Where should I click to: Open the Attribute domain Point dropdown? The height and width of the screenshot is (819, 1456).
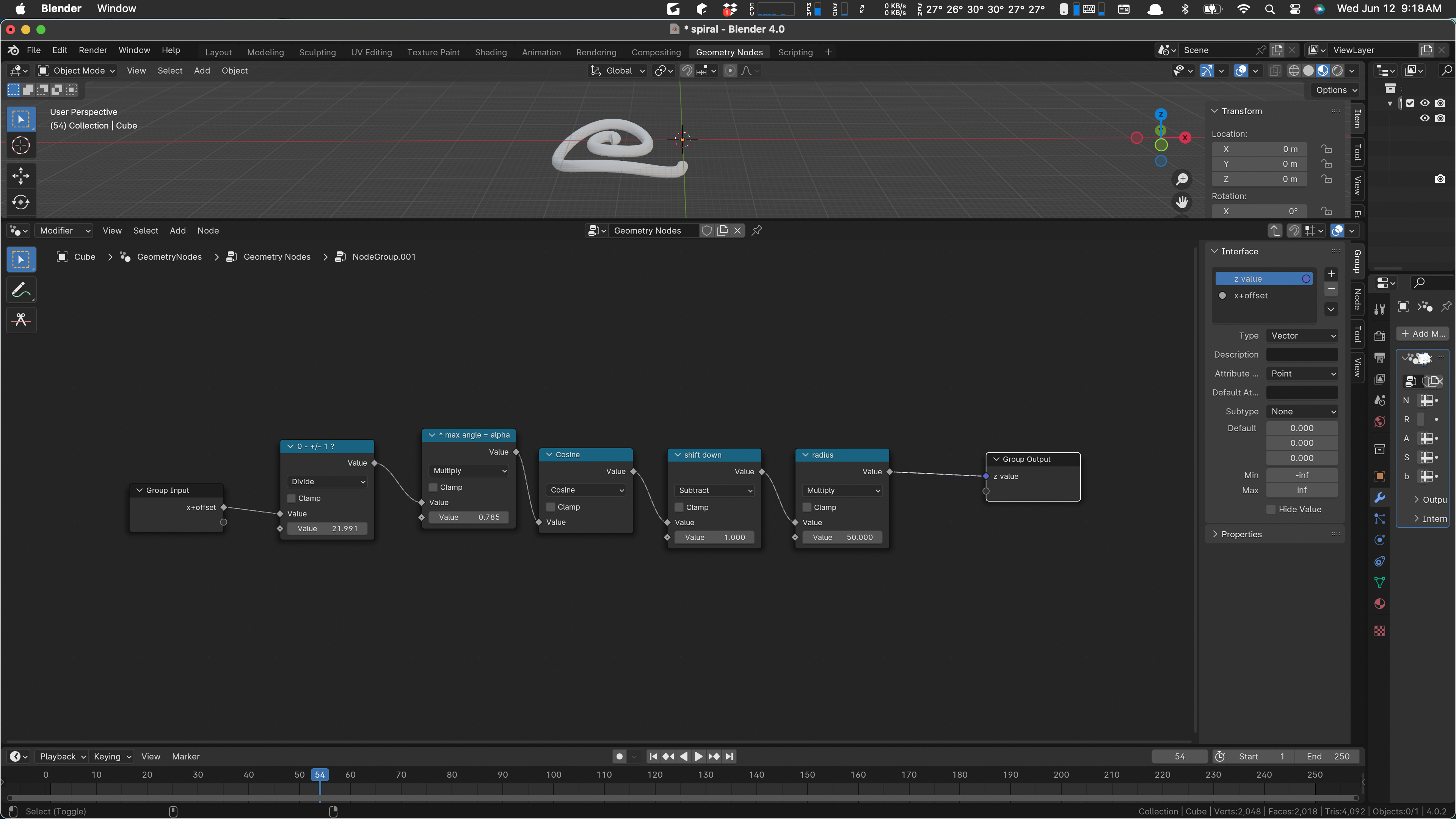(1302, 373)
